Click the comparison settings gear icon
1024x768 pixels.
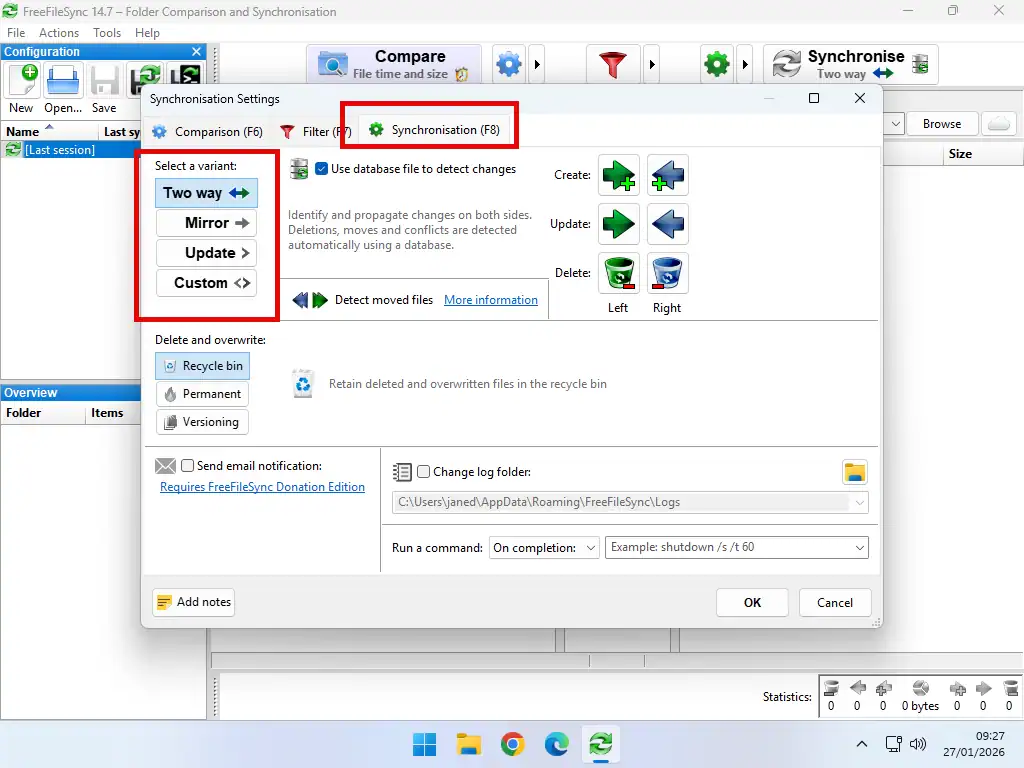tap(508, 63)
